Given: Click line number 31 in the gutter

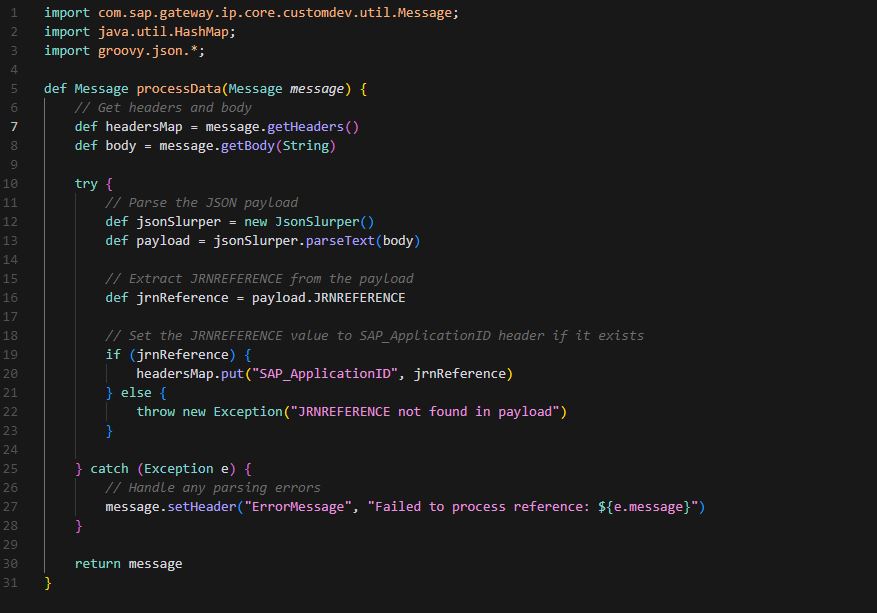Looking at the screenshot, I should tap(11, 582).
